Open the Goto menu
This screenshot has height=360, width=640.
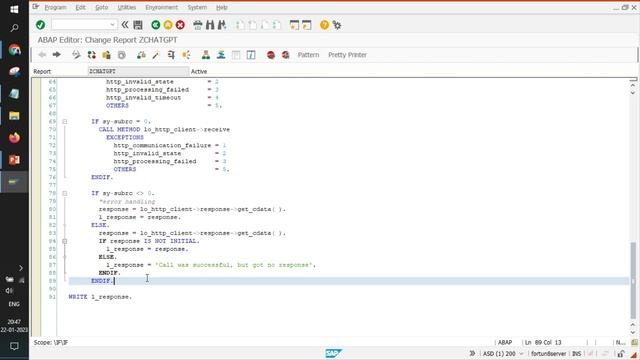(x=102, y=7)
